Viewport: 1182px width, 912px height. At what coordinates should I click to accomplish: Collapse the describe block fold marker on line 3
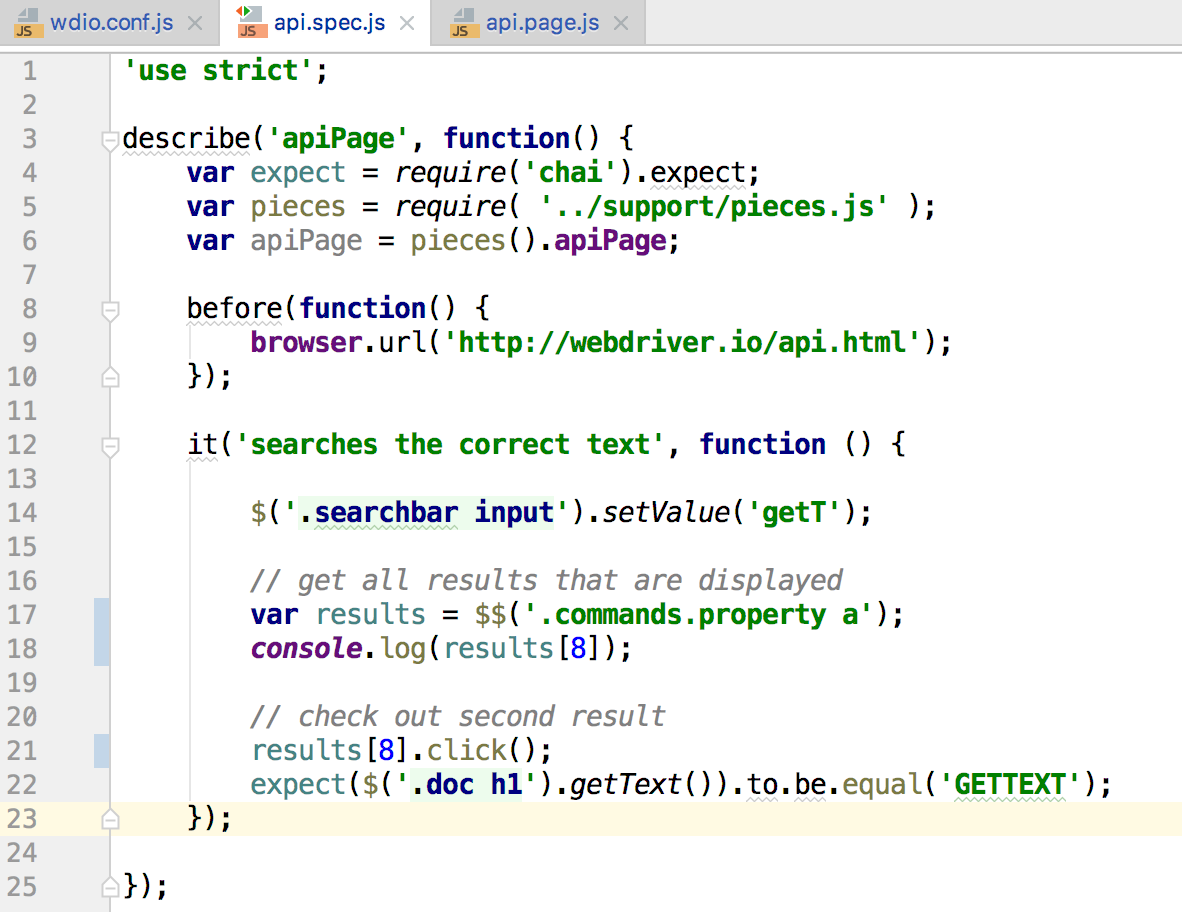(x=110, y=141)
